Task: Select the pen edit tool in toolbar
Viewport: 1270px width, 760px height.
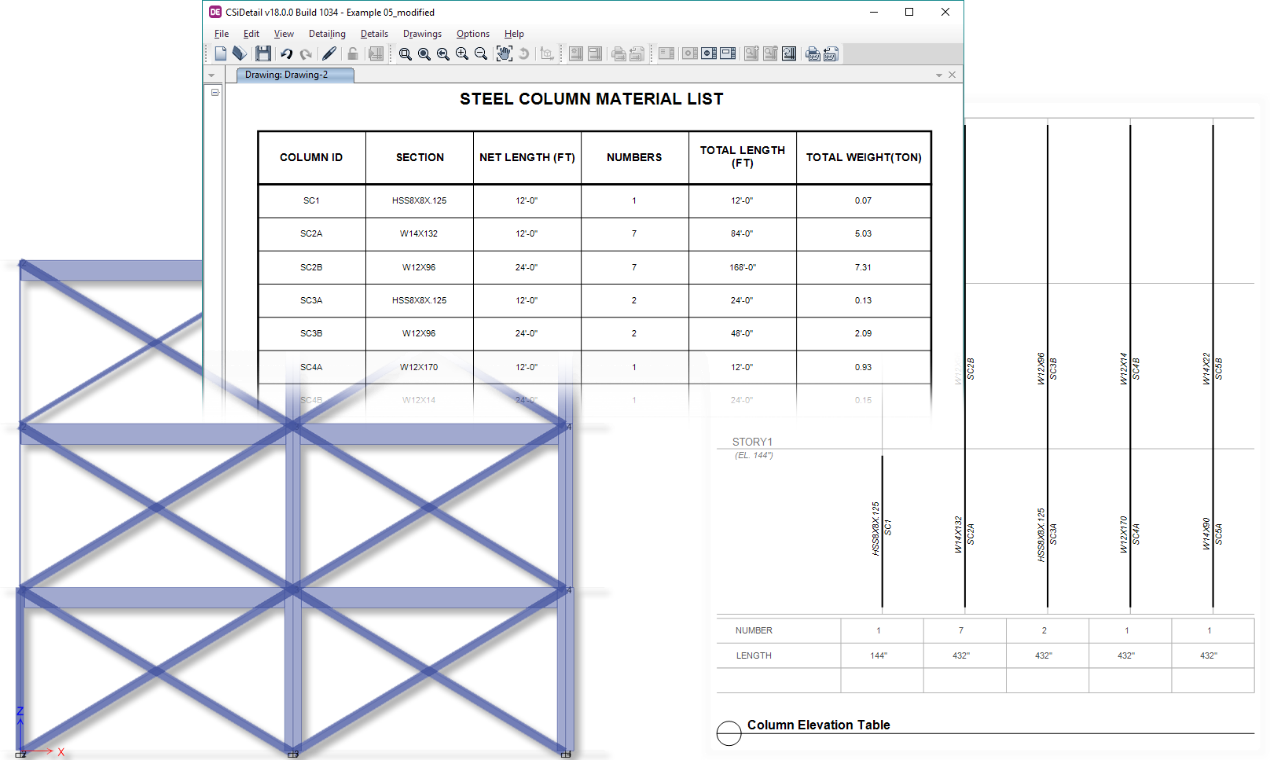Action: click(x=329, y=54)
